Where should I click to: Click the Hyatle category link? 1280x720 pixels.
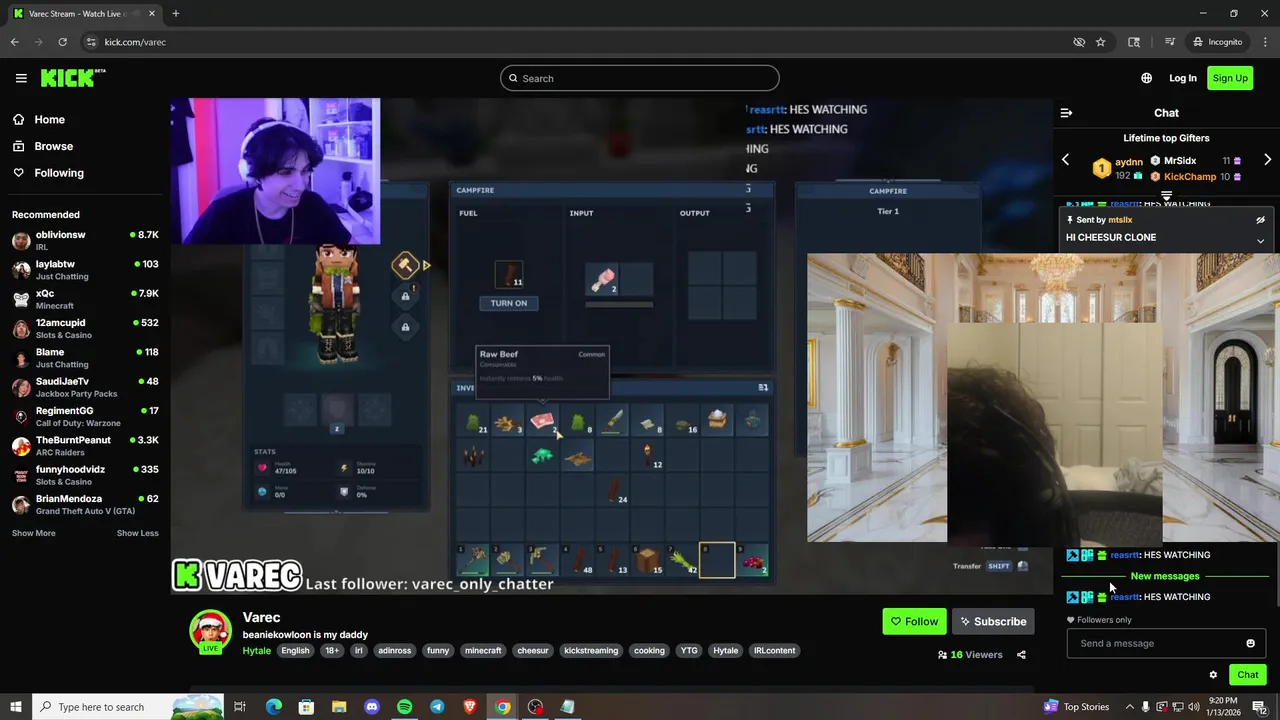pyautogui.click(x=256, y=650)
